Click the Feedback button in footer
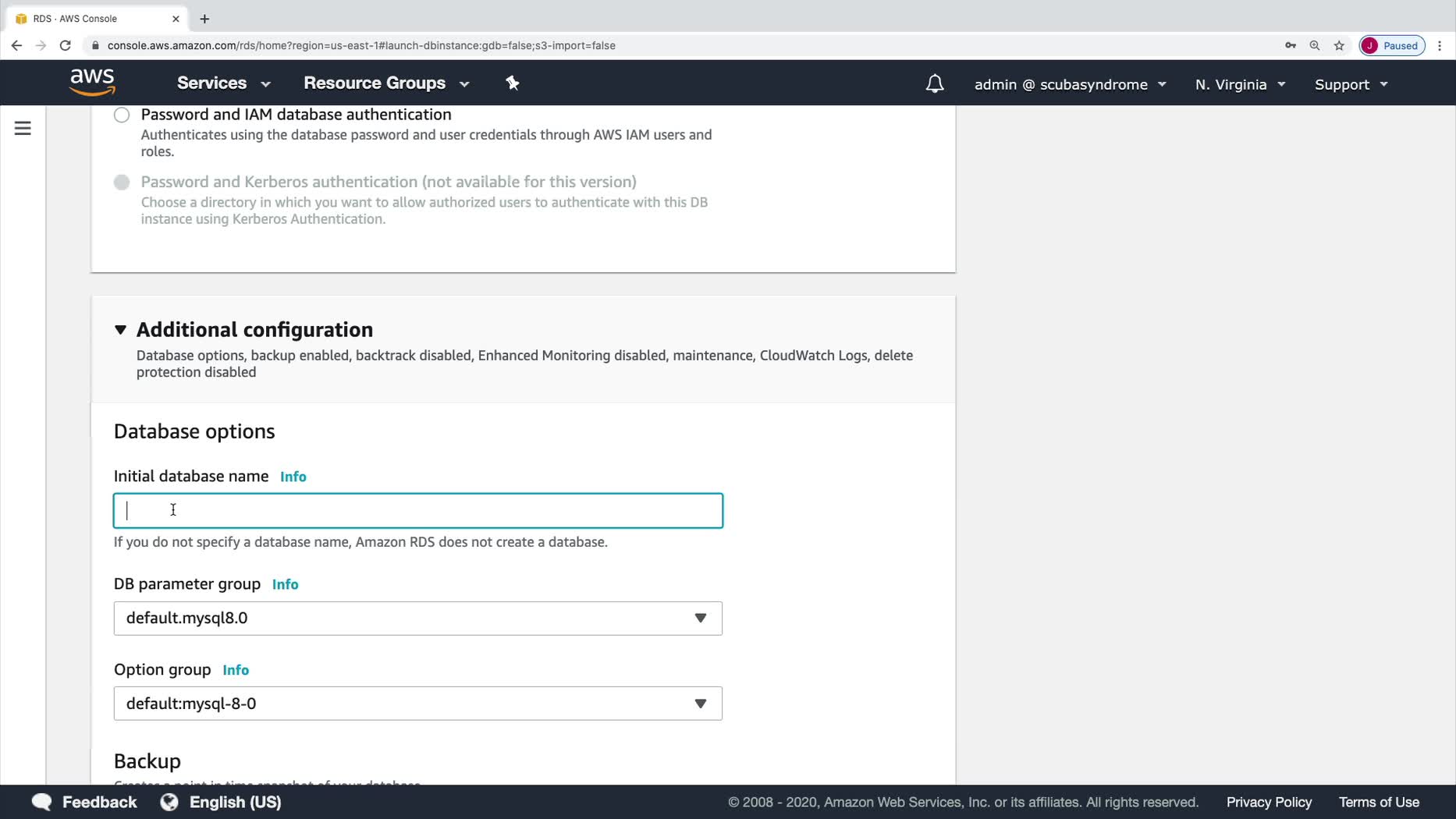The width and height of the screenshot is (1456, 819). [x=84, y=802]
